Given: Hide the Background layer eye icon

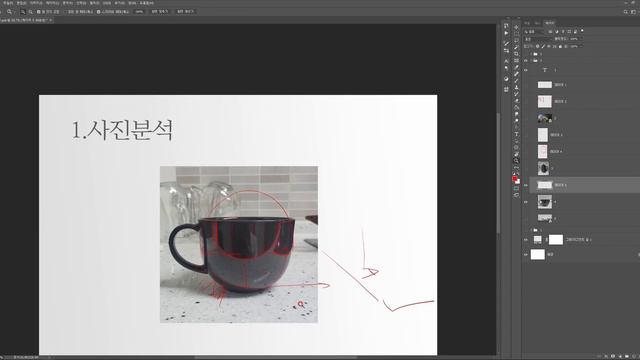Looking at the screenshot, I should pos(526,254).
